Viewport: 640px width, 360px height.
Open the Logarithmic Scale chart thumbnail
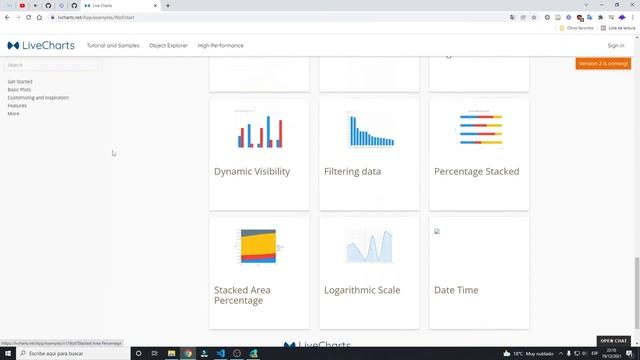369,247
